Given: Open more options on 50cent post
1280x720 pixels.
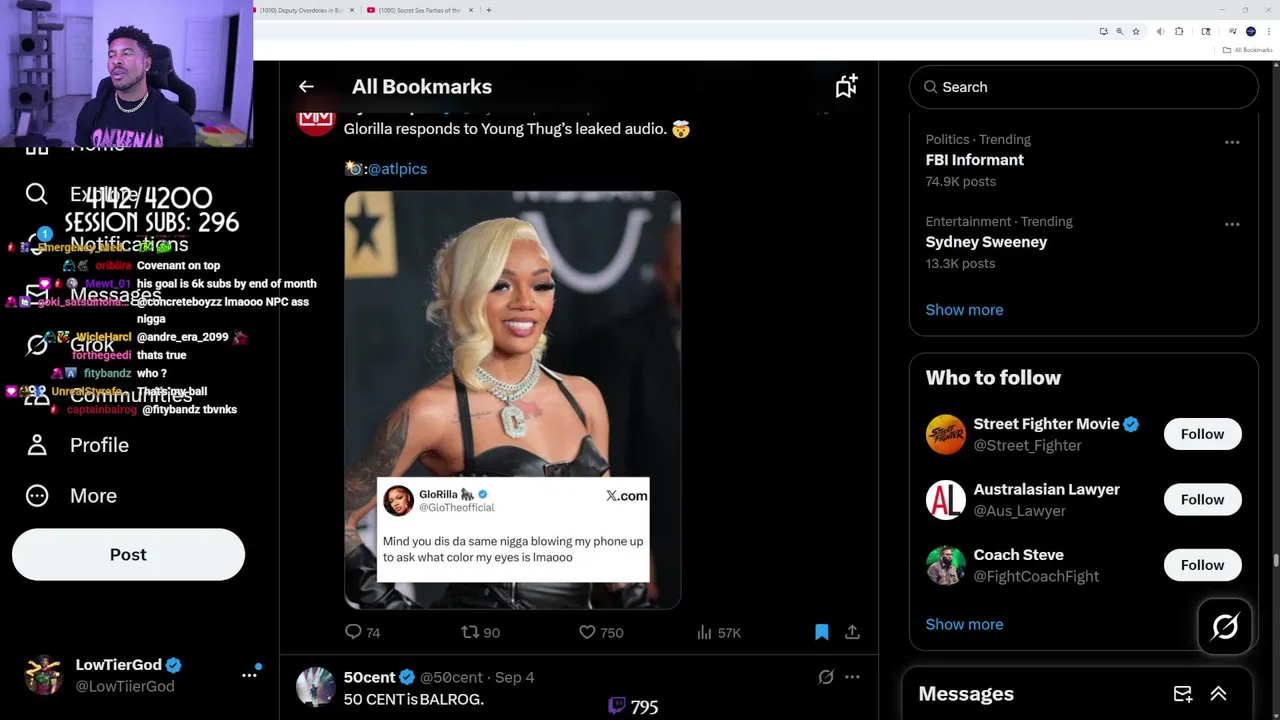Looking at the screenshot, I should tap(852, 677).
